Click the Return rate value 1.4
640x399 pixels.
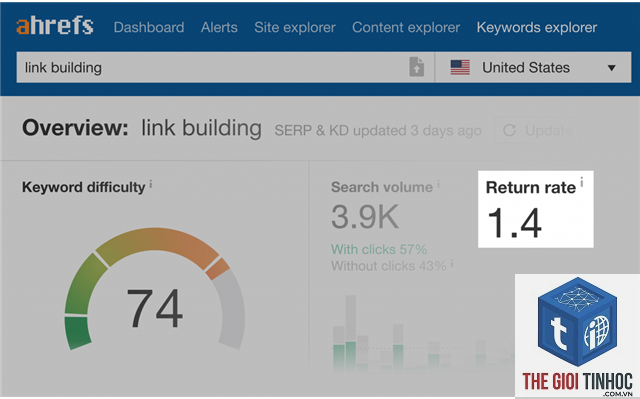click(x=514, y=222)
